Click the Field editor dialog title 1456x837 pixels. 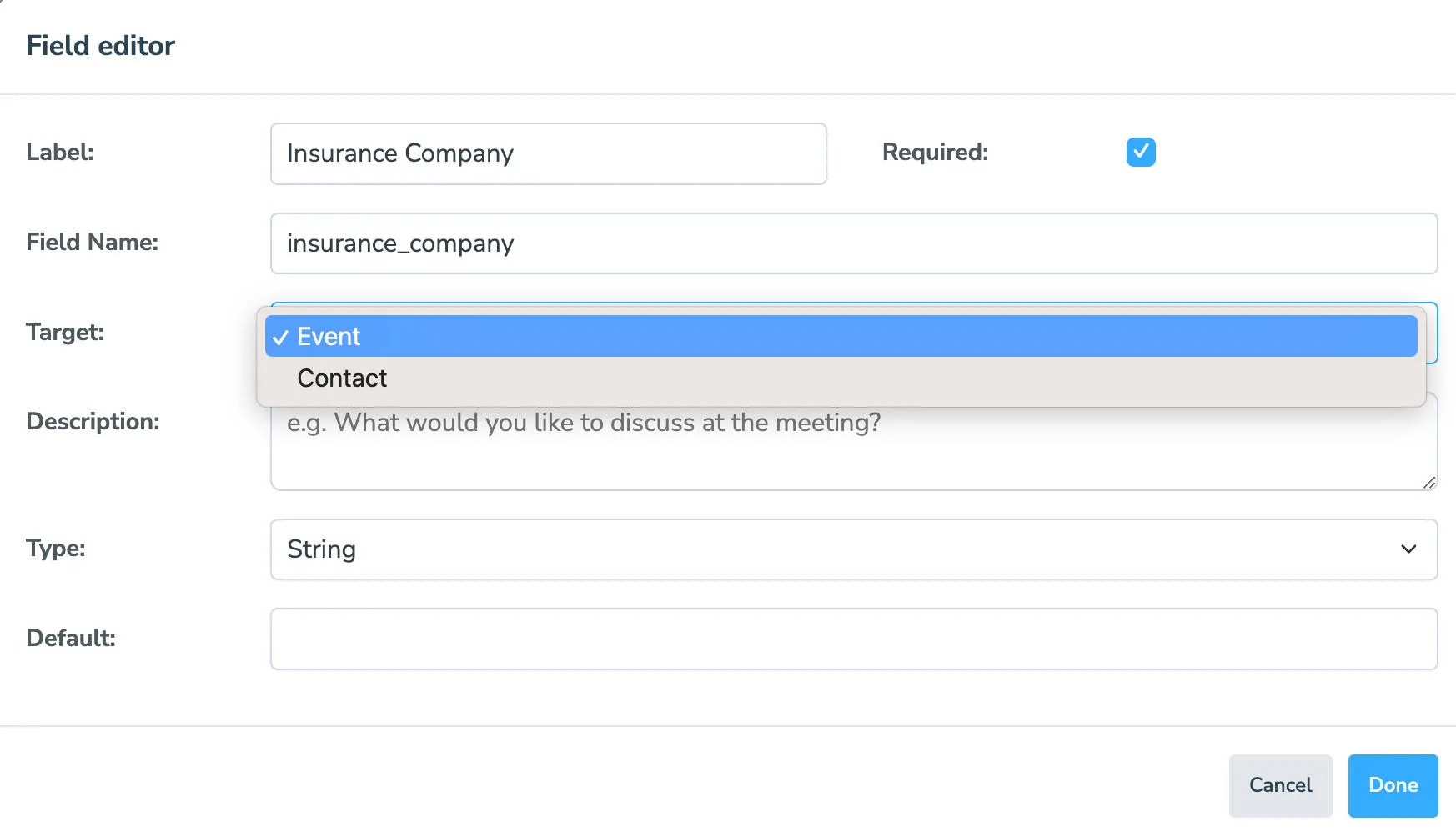point(100,45)
